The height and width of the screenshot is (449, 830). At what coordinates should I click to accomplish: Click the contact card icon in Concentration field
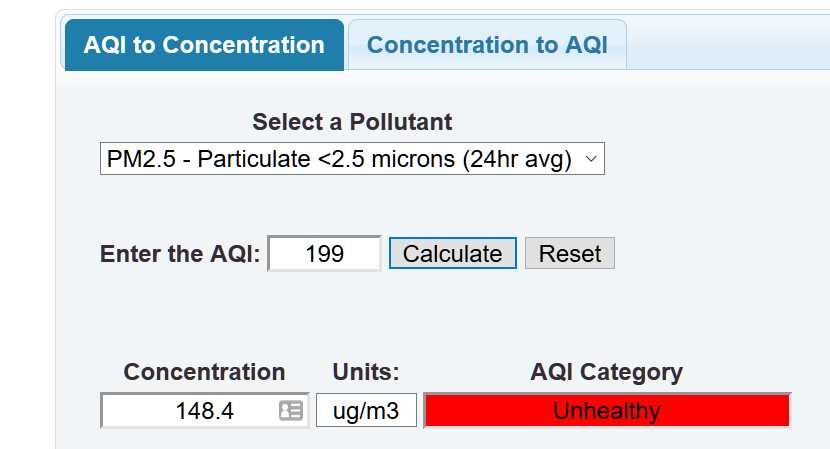tap(291, 410)
